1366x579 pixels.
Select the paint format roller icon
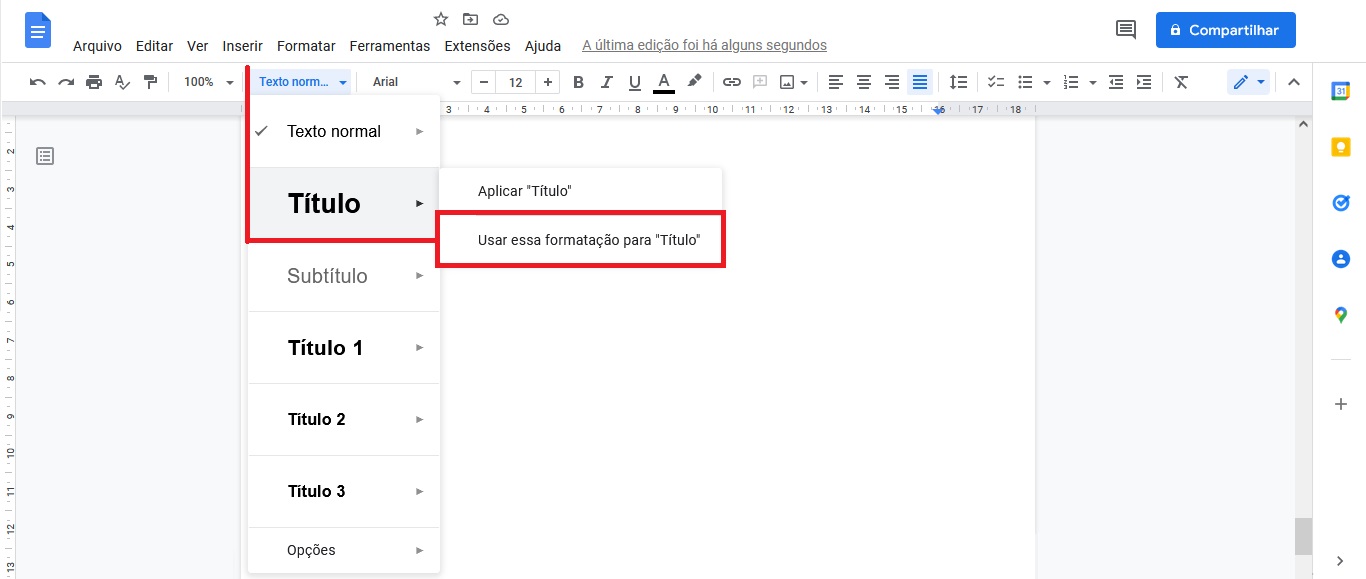pyautogui.click(x=150, y=82)
